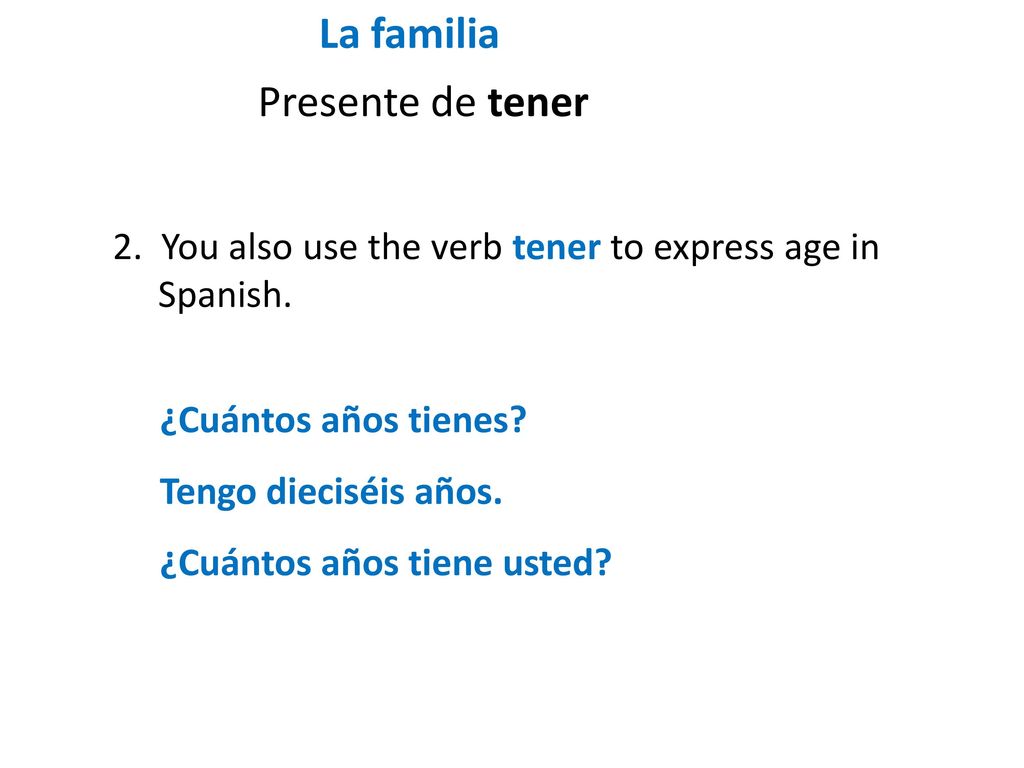The height and width of the screenshot is (768, 1024).
Task: Click '¿Cuántos años tiene usted?' question
Action: point(385,563)
